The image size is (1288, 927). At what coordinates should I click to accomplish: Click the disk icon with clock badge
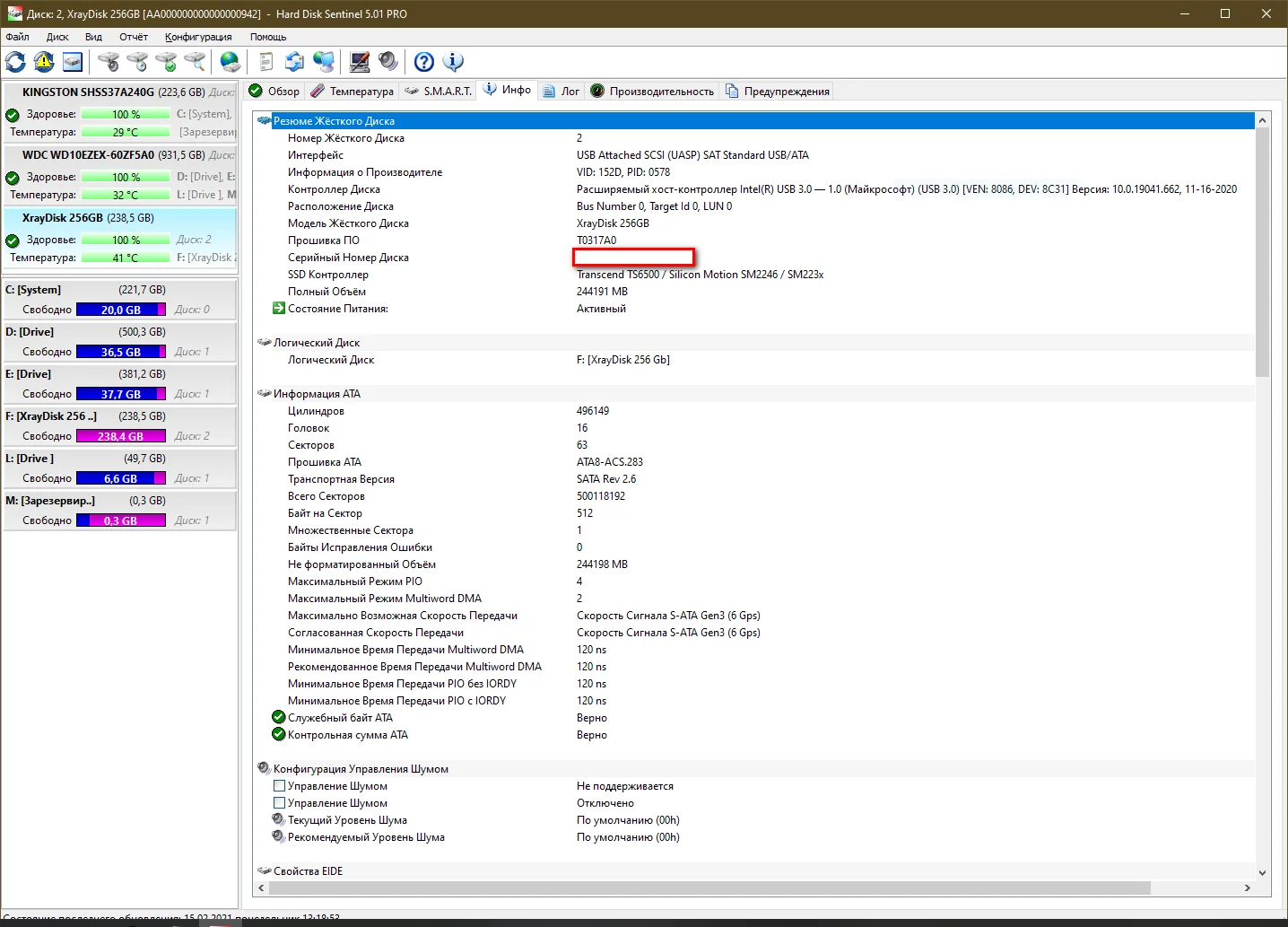click(x=137, y=62)
